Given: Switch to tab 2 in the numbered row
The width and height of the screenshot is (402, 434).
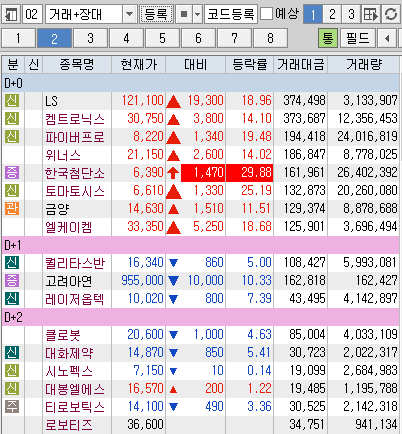Looking at the screenshot, I should coord(54,38).
